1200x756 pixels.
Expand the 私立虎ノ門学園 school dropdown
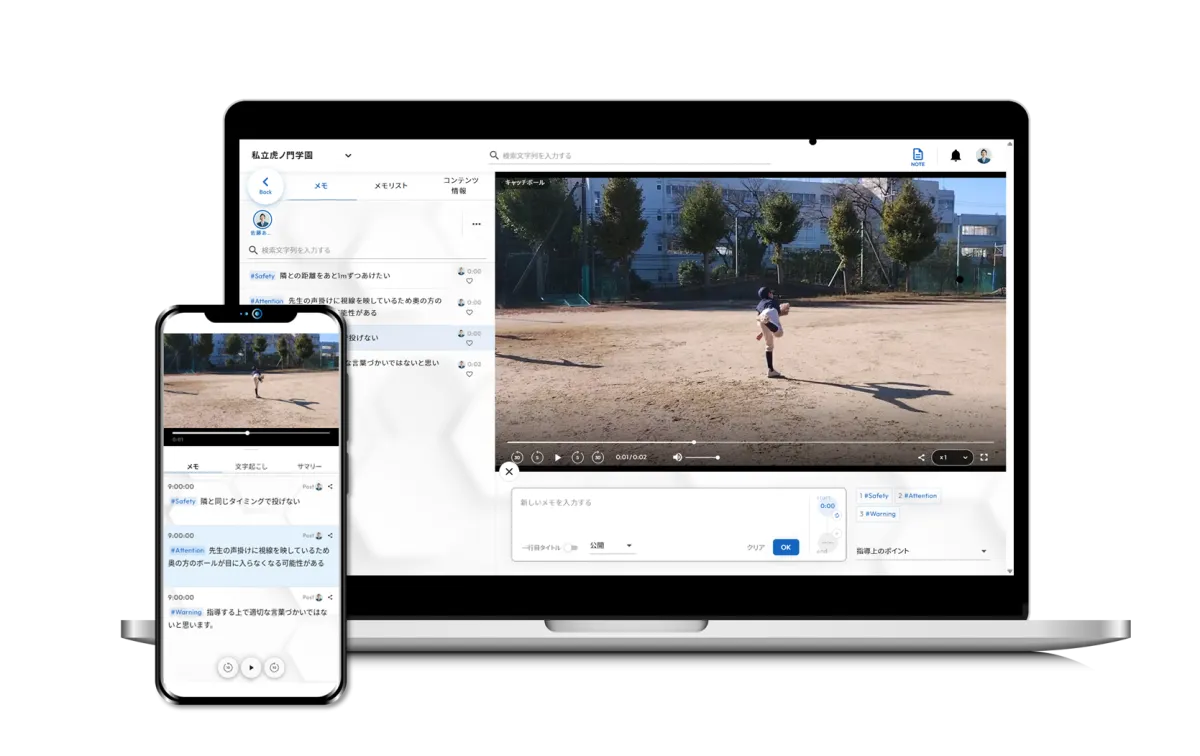pyautogui.click(x=348, y=156)
